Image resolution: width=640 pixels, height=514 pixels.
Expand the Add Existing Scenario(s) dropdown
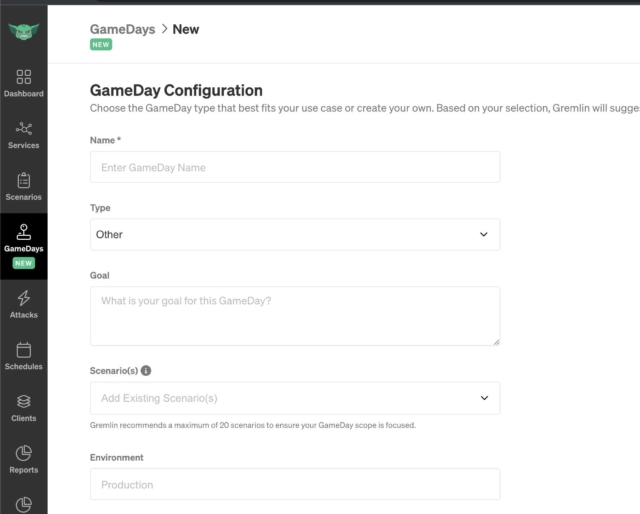[295, 398]
